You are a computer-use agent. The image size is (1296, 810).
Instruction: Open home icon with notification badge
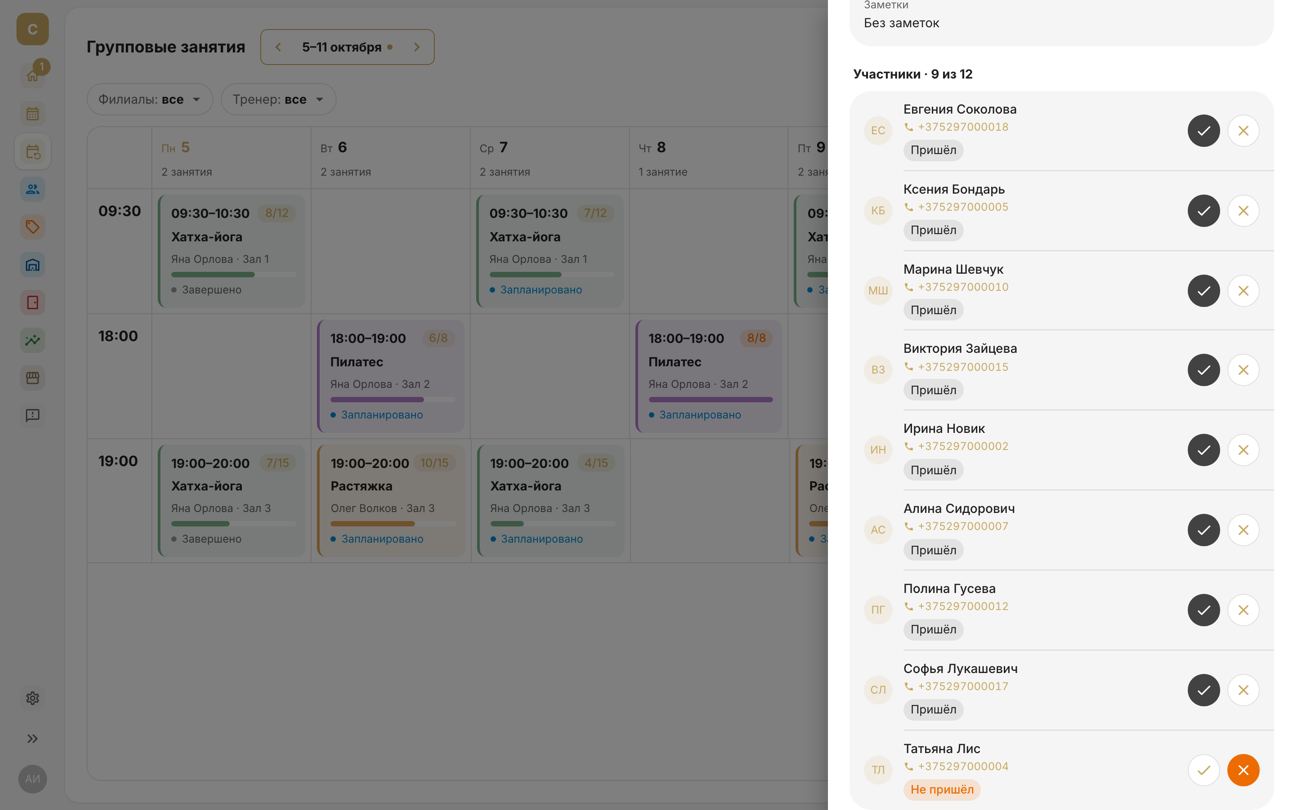[x=33, y=75]
